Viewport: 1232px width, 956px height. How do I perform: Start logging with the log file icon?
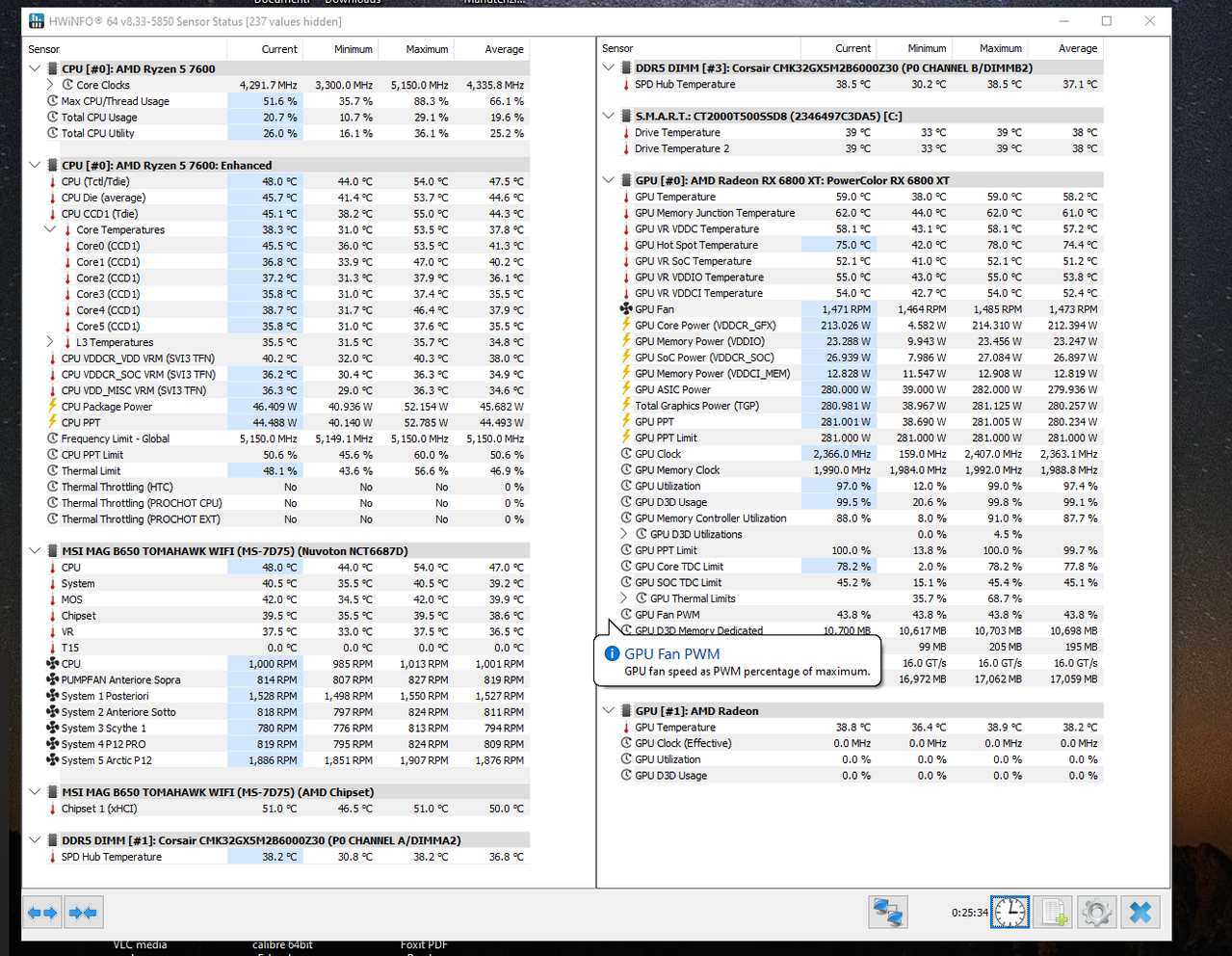[1054, 912]
